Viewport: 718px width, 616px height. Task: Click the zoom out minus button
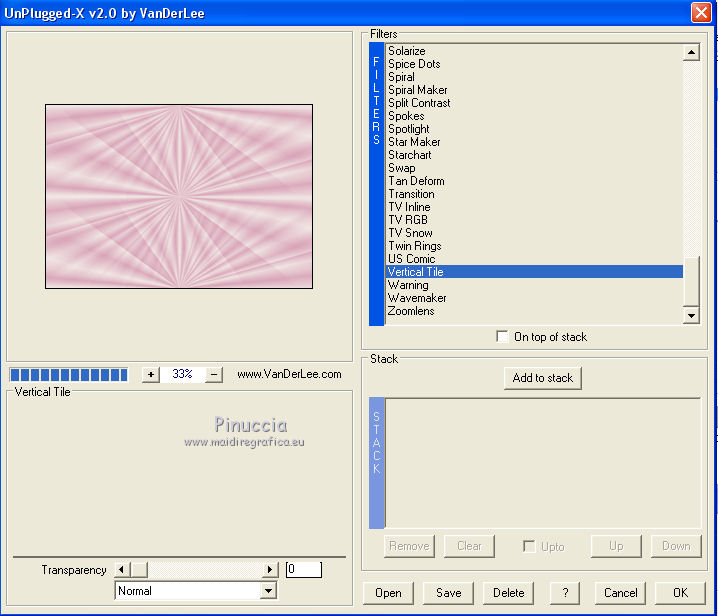click(x=214, y=375)
